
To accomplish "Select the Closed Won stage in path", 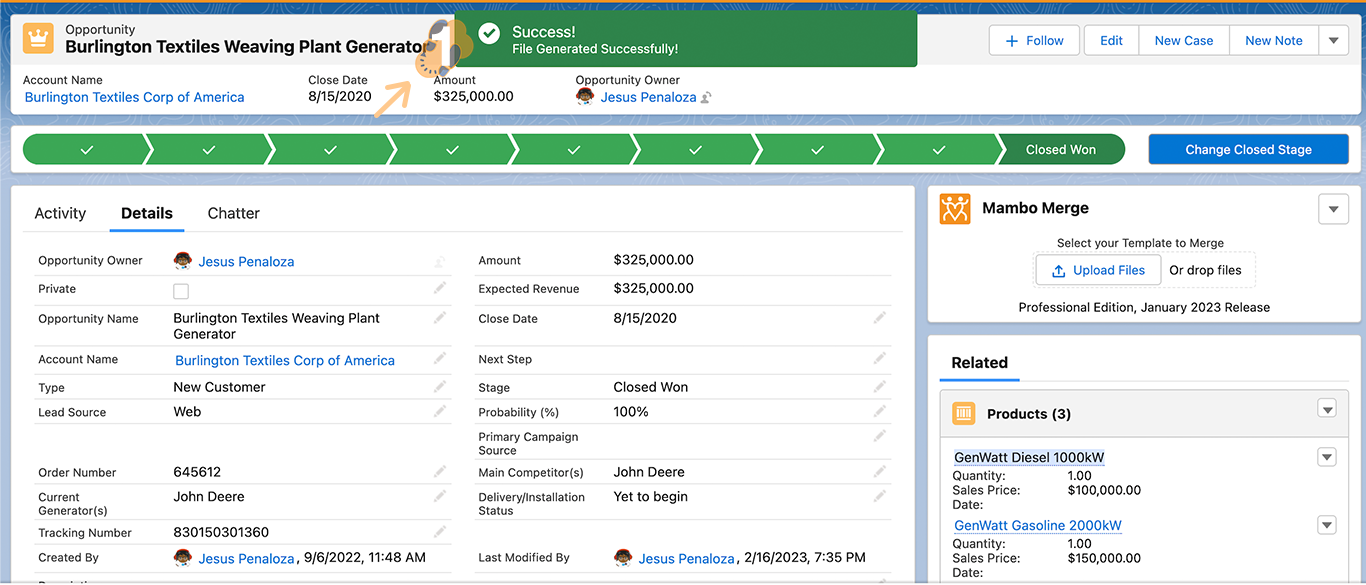I will click(1060, 150).
